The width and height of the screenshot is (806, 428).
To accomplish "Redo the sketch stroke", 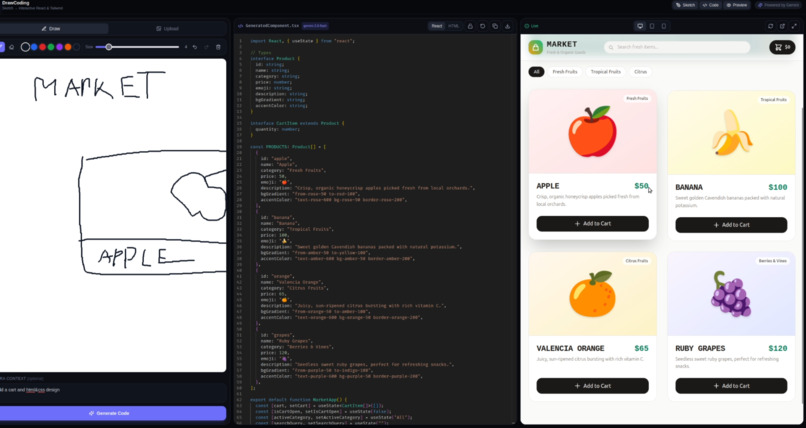I will [x=206, y=47].
